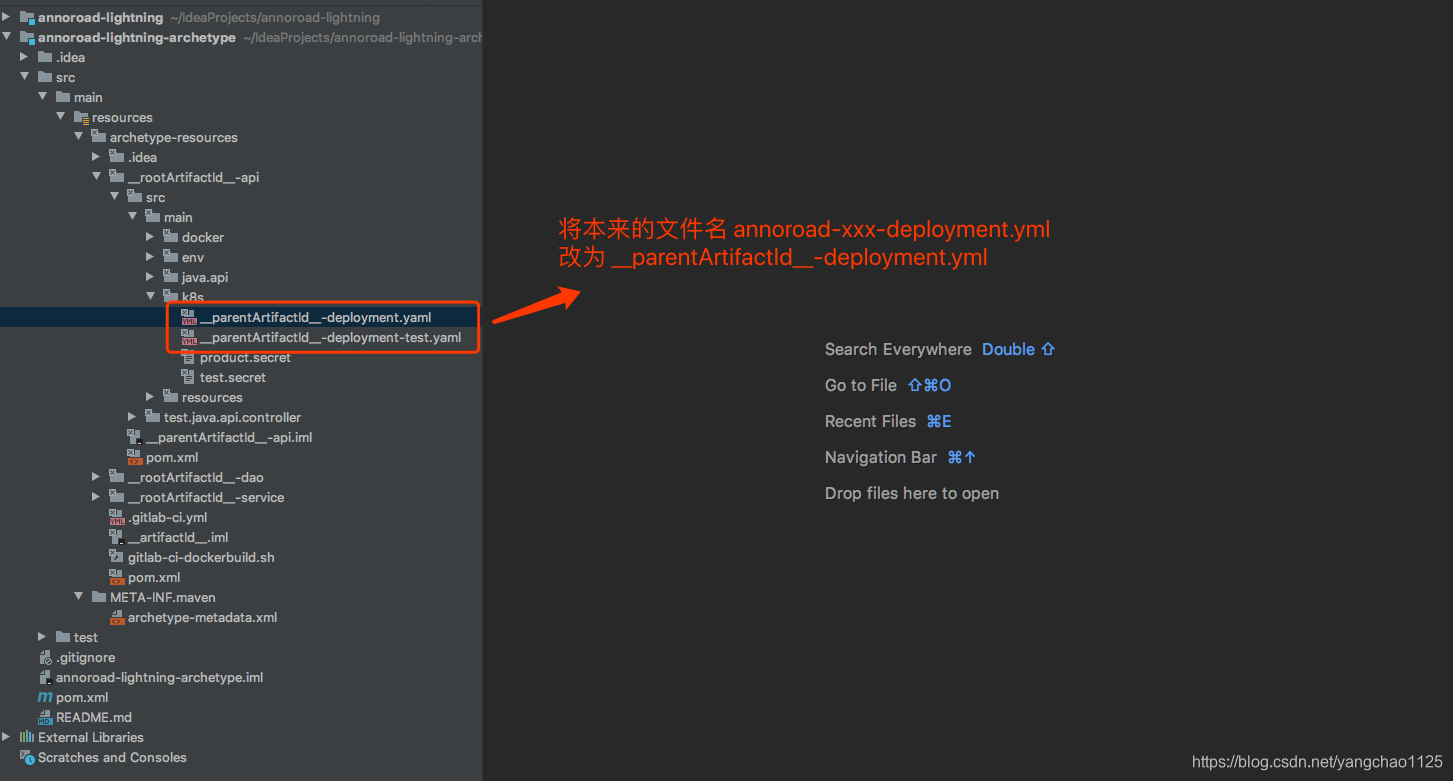The width and height of the screenshot is (1453, 781).
Task: Click the YML icon of __parentArtifactId__-deployment-test.yaml
Action: point(189,337)
